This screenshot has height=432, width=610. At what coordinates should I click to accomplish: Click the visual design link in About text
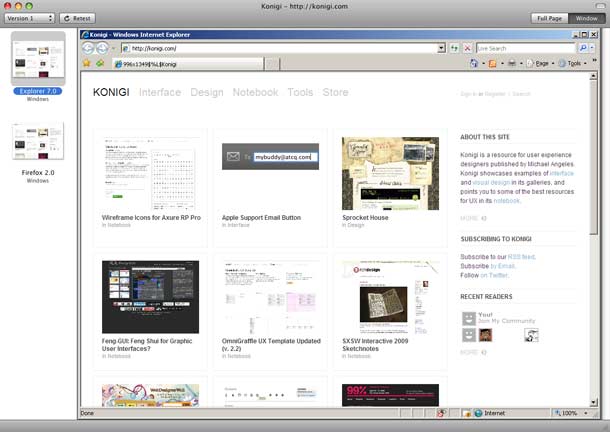coord(491,183)
